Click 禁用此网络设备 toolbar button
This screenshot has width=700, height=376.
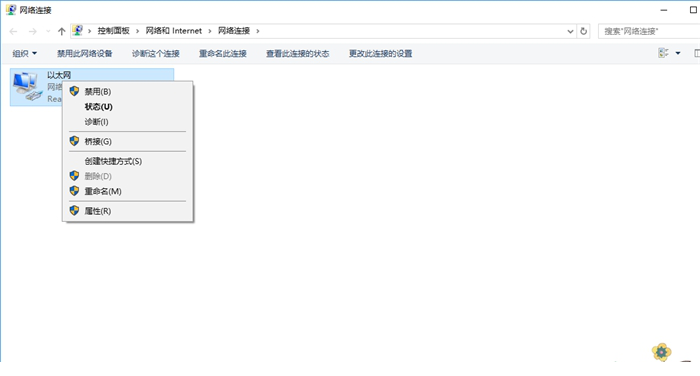tap(85, 54)
